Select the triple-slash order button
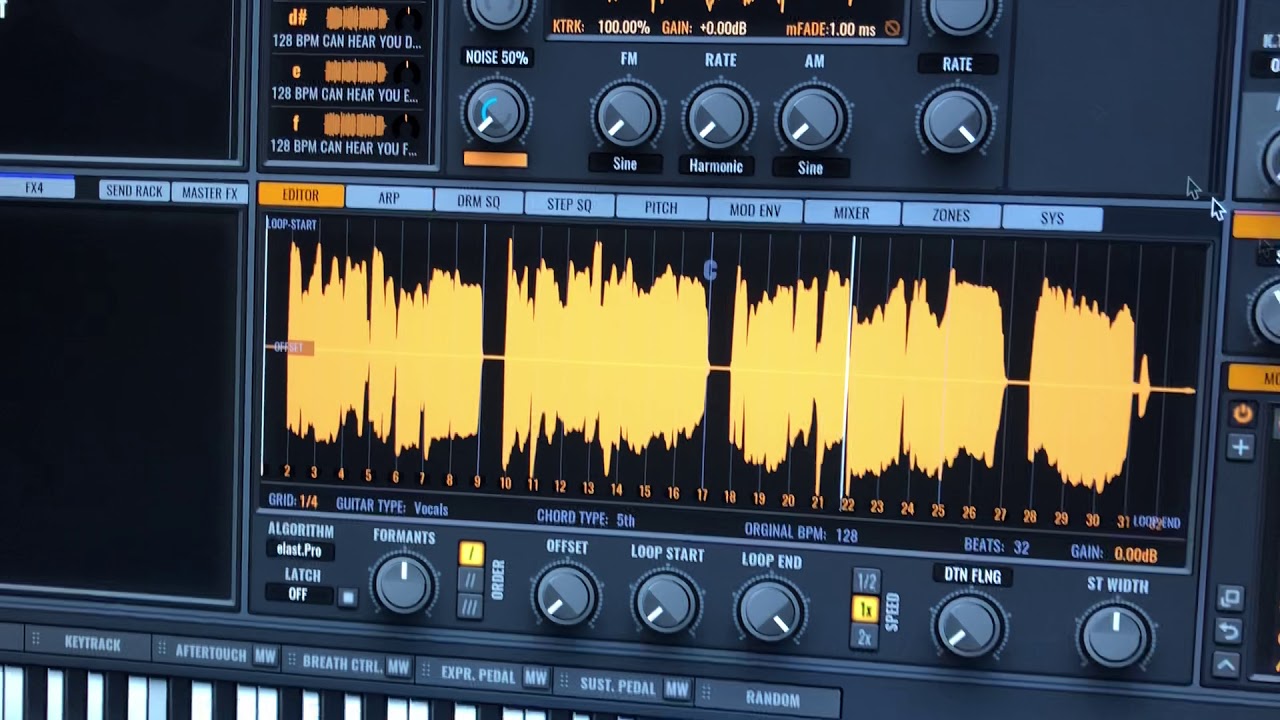Viewport: 1280px width, 720px height. pyautogui.click(x=469, y=606)
